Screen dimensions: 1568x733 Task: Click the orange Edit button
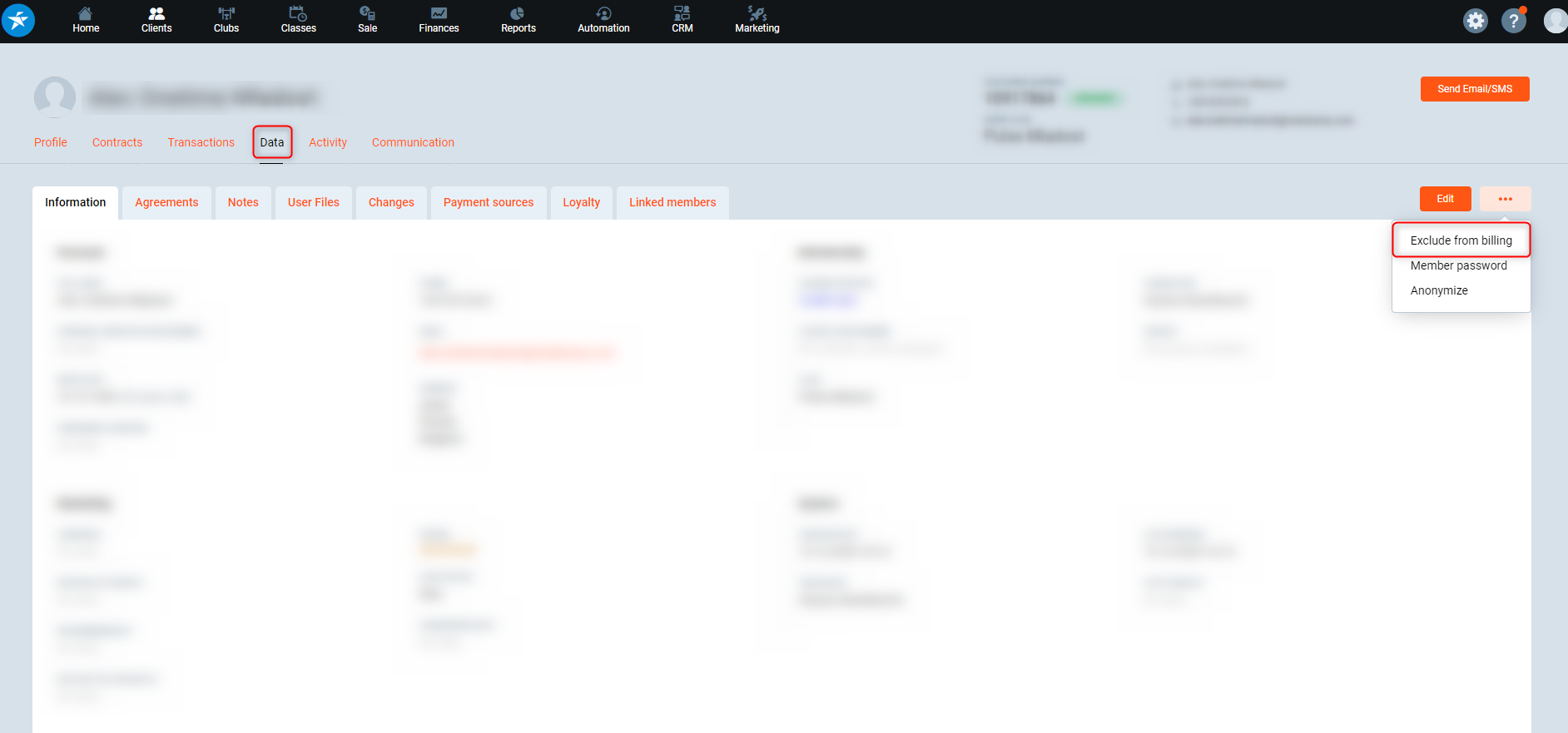click(1445, 199)
